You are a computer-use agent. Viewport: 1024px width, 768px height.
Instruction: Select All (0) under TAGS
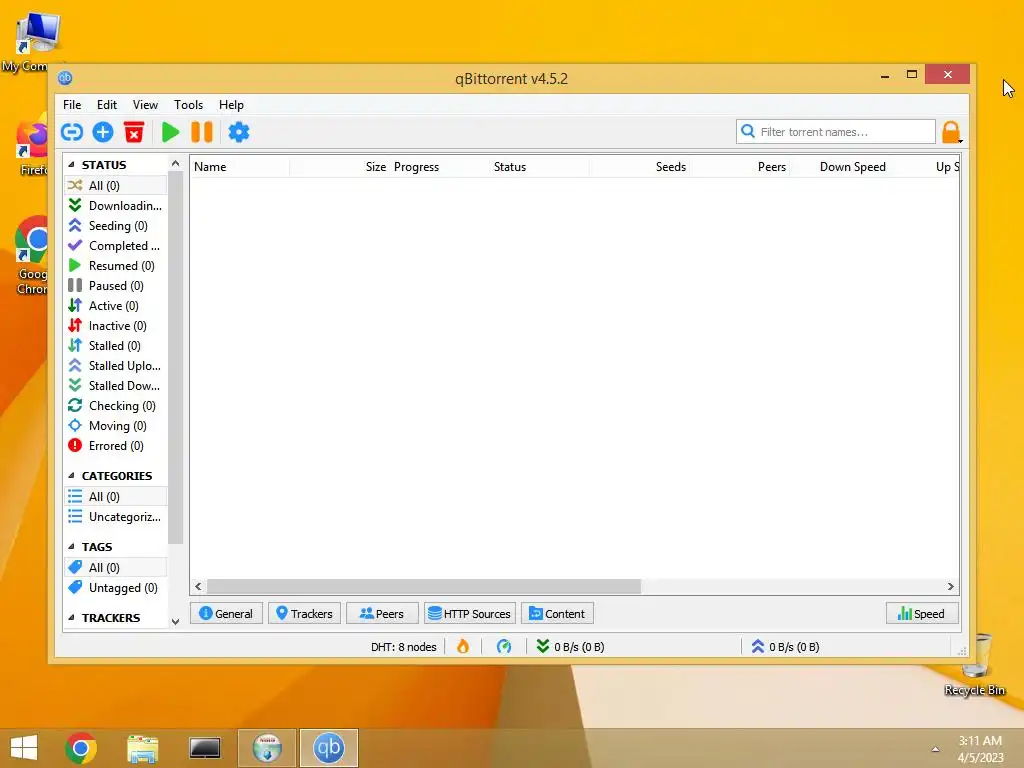pyautogui.click(x=116, y=568)
